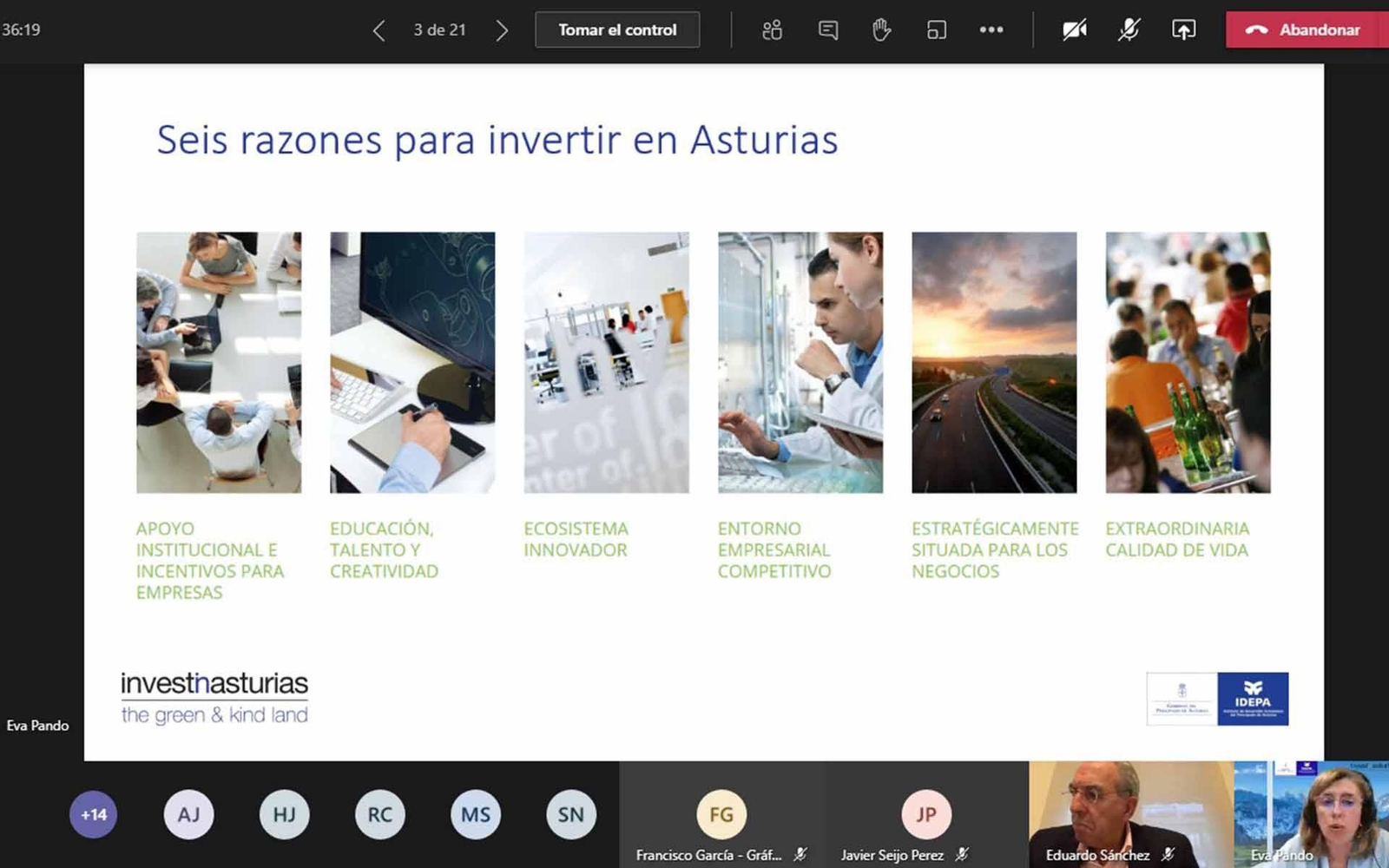The width and height of the screenshot is (1389, 868).
Task: Raise your hand in the meeting
Action: [x=882, y=29]
